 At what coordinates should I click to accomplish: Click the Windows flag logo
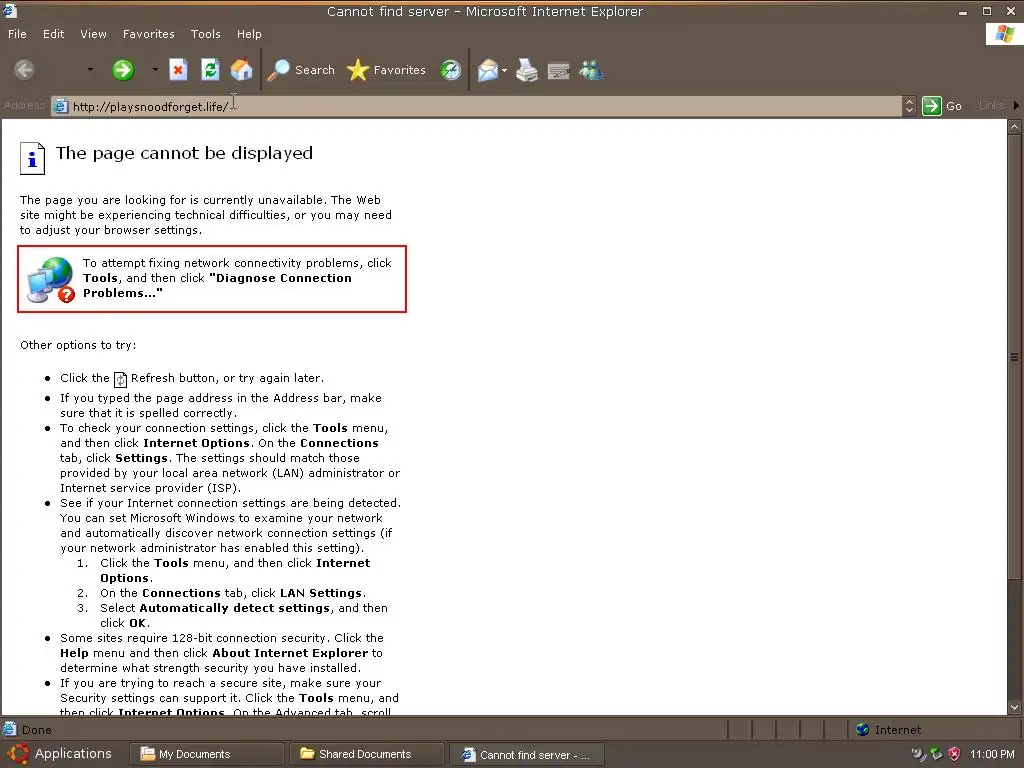pos(1004,34)
